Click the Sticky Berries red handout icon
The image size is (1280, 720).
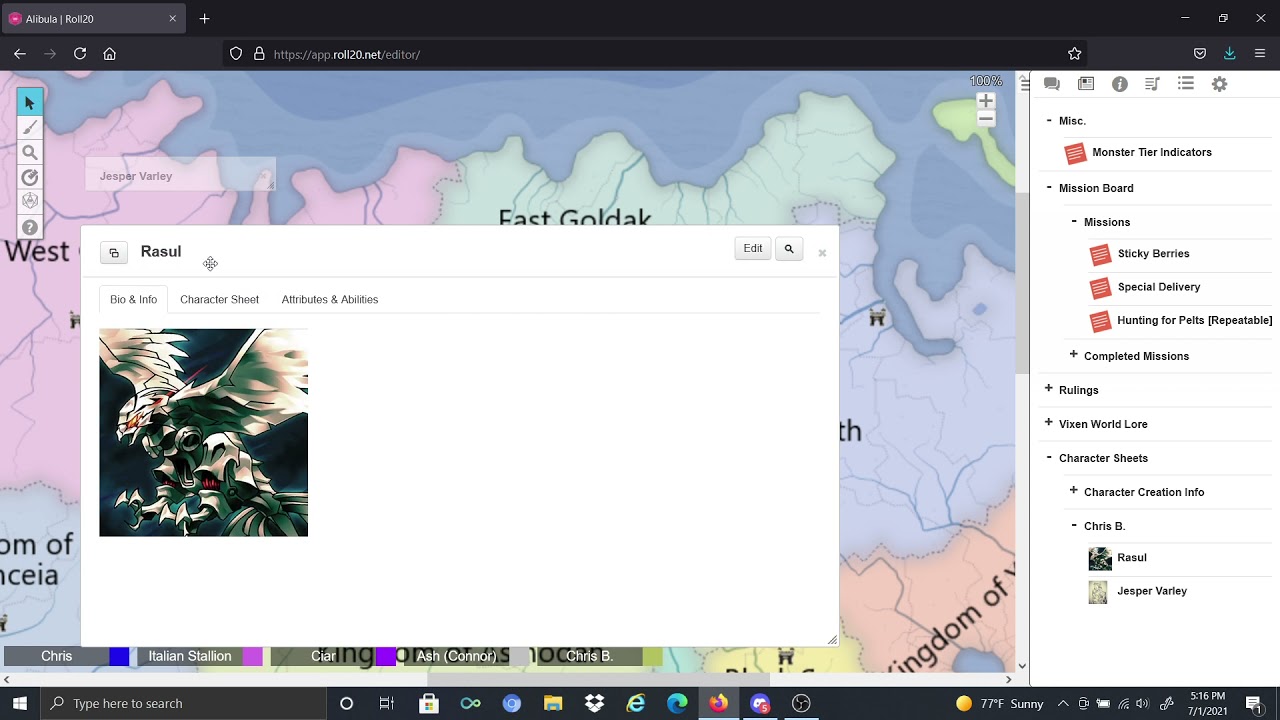pos(1100,255)
